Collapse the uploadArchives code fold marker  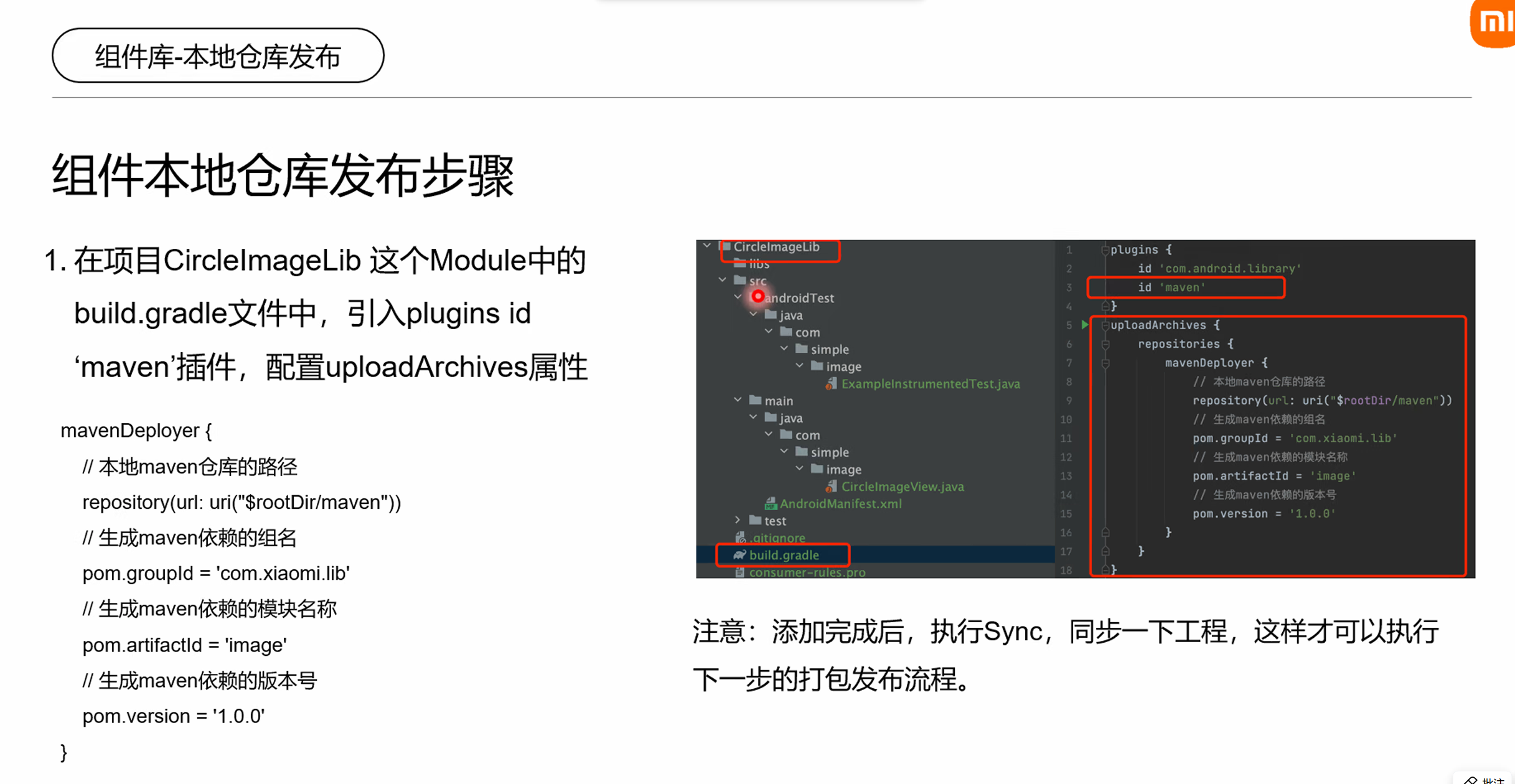tap(1105, 325)
